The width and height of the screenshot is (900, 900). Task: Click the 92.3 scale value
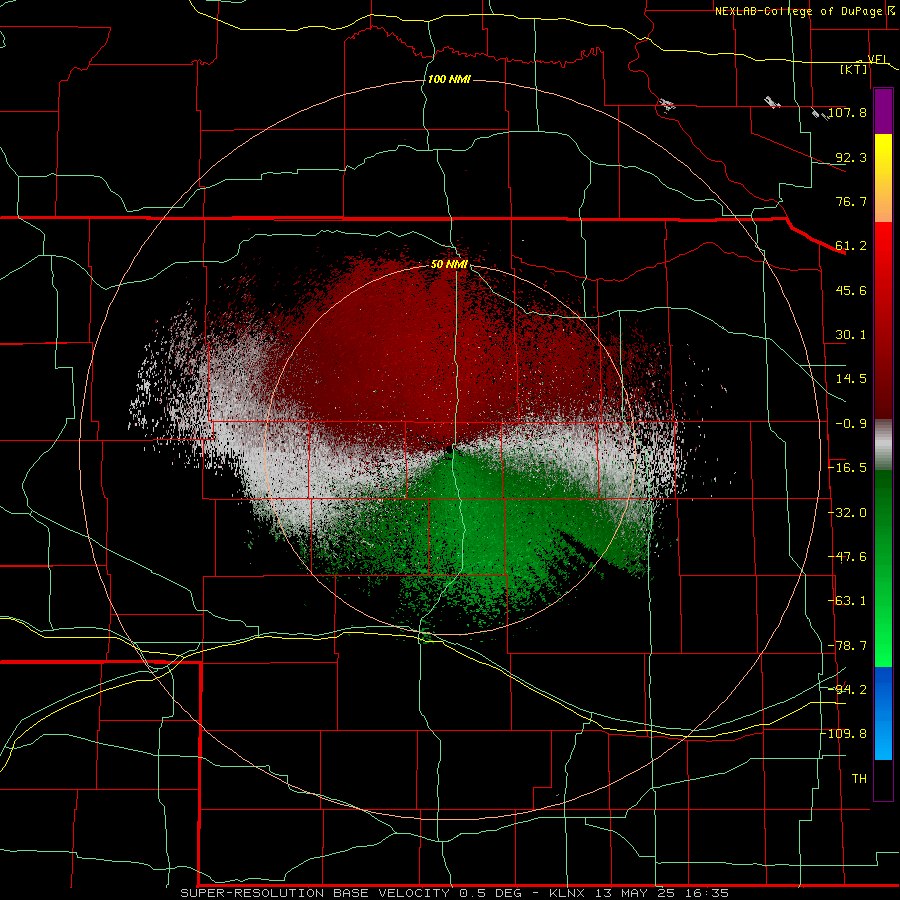pos(851,157)
